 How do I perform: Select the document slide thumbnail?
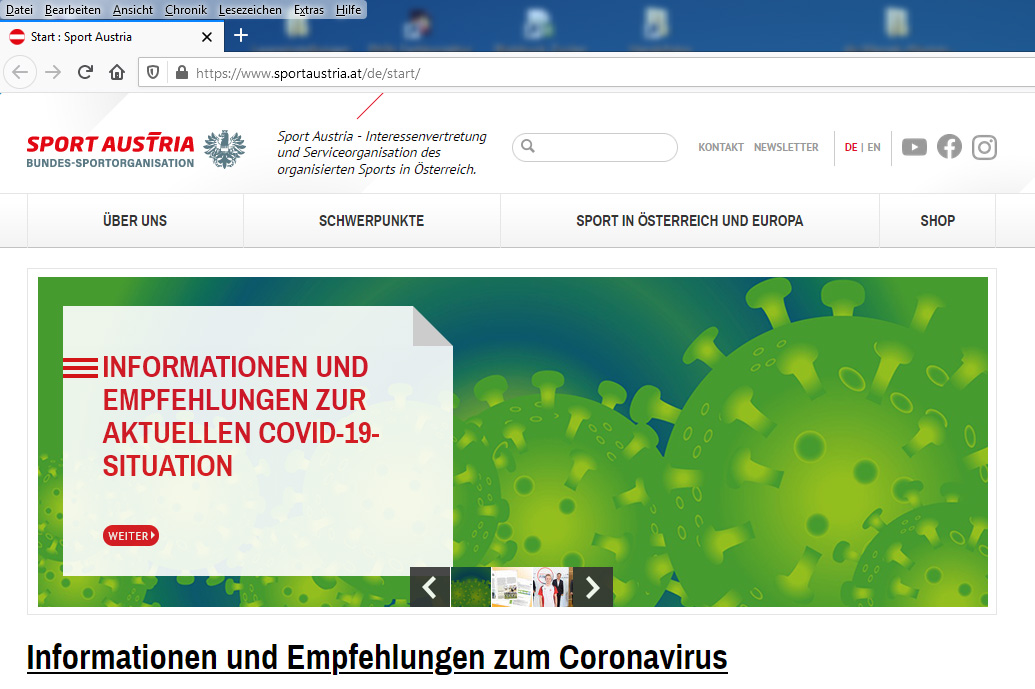point(512,587)
